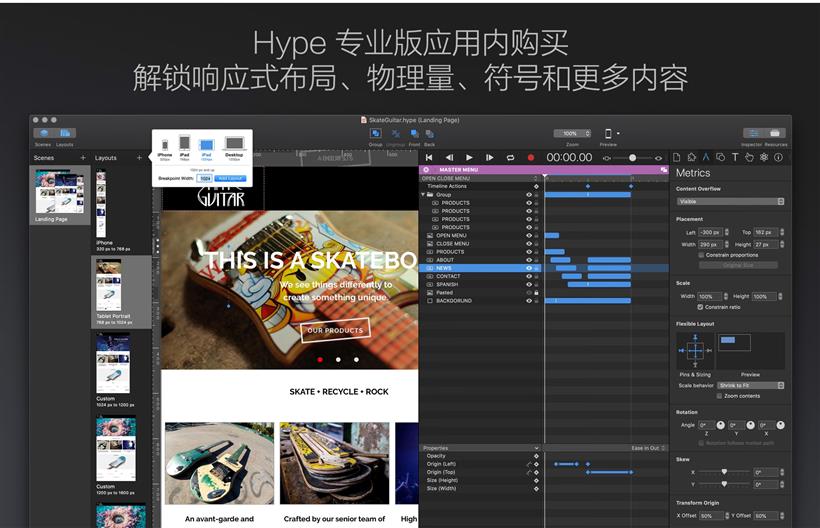Hide the NEWS layer with eye icon
This screenshot has height=528, width=820.
tap(528, 268)
